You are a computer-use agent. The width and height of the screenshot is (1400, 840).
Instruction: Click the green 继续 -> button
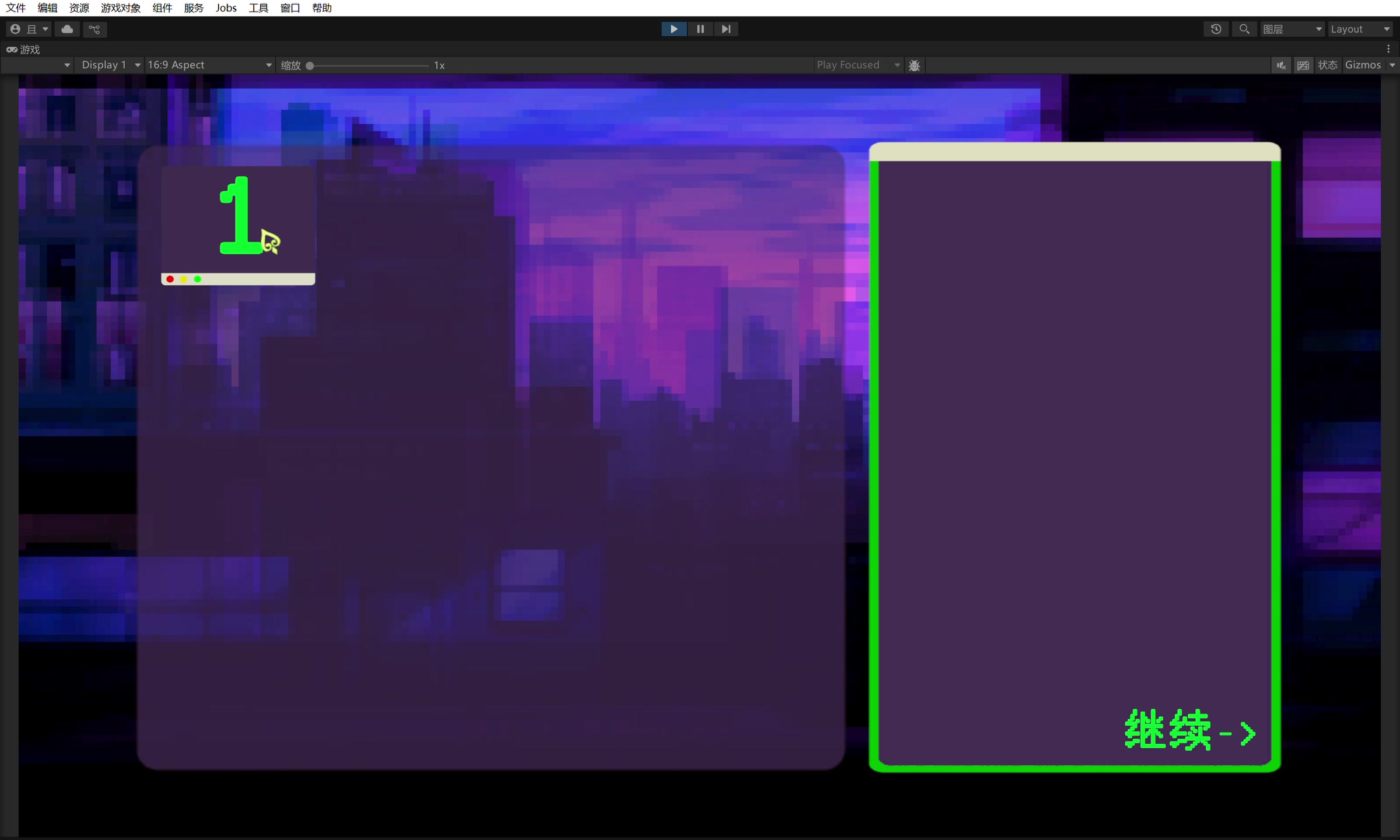click(1190, 730)
